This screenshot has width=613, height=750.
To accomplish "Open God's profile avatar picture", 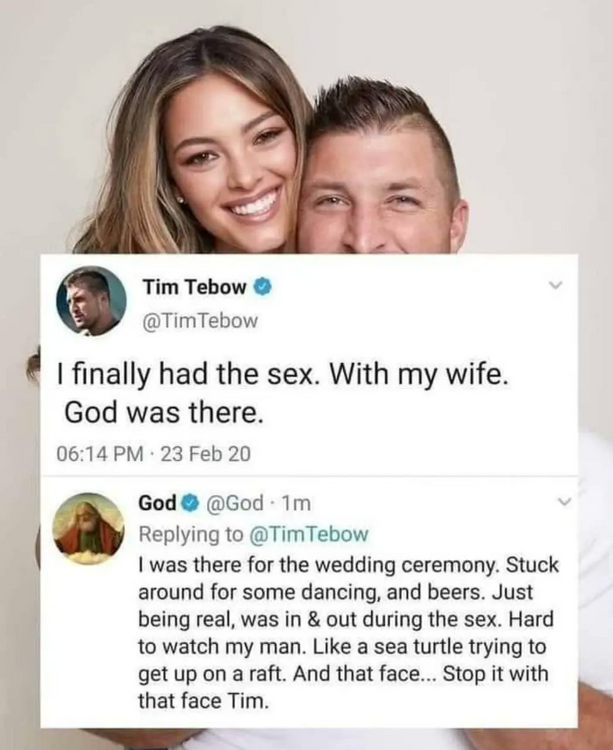I will point(88,529).
